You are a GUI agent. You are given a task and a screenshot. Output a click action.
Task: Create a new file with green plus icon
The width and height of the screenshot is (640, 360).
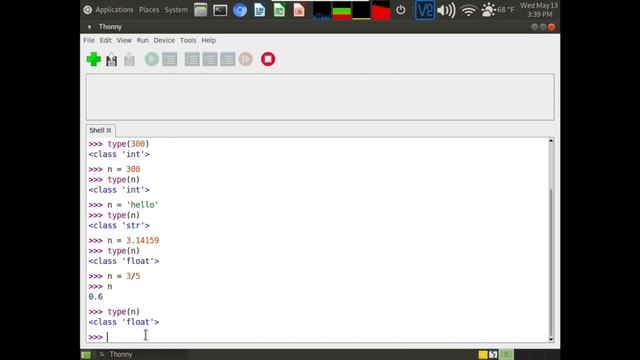pos(93,59)
